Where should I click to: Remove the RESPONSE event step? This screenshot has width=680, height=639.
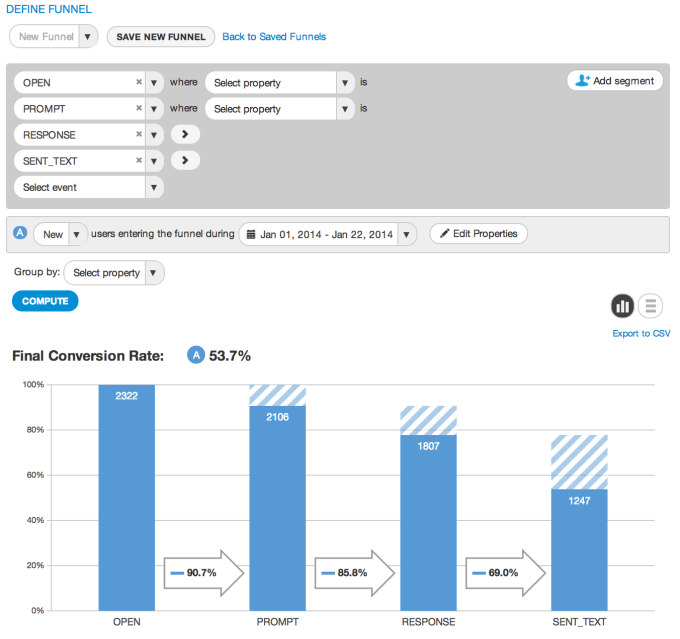pyautogui.click(x=138, y=135)
